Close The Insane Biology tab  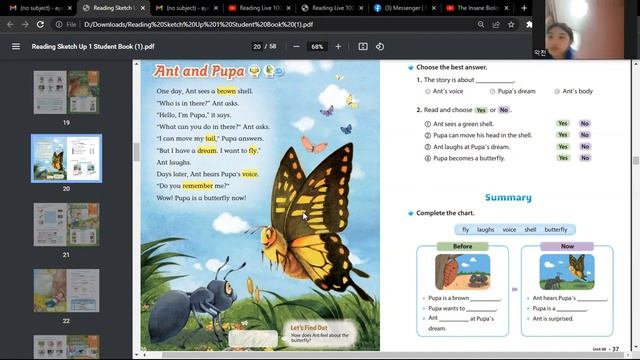(506, 8)
